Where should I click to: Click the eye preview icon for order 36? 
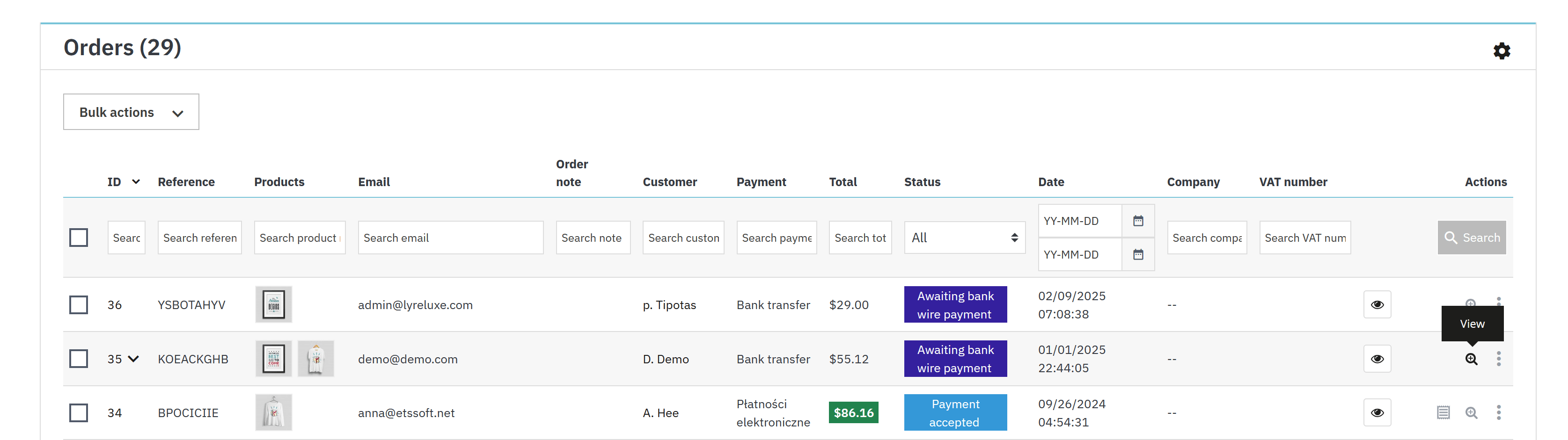1377,304
